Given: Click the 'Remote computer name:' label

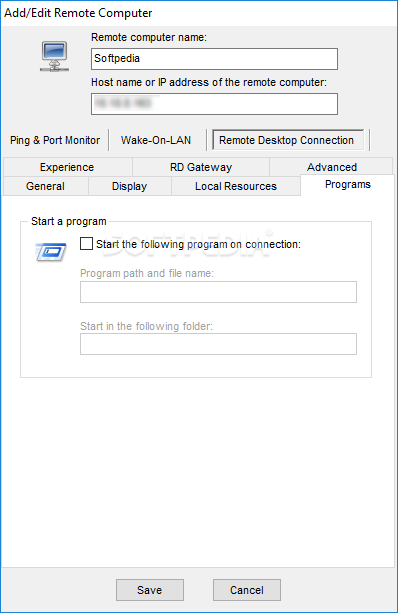Looking at the screenshot, I should 149,38.
